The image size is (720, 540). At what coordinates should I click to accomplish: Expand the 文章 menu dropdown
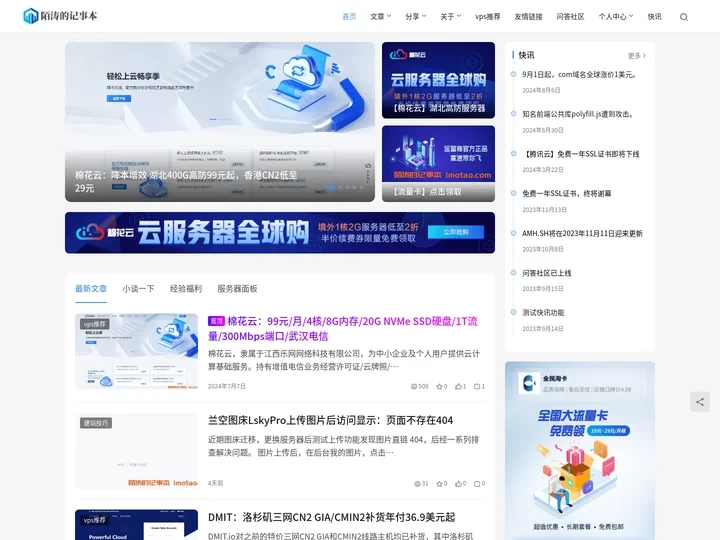pyautogui.click(x=381, y=17)
